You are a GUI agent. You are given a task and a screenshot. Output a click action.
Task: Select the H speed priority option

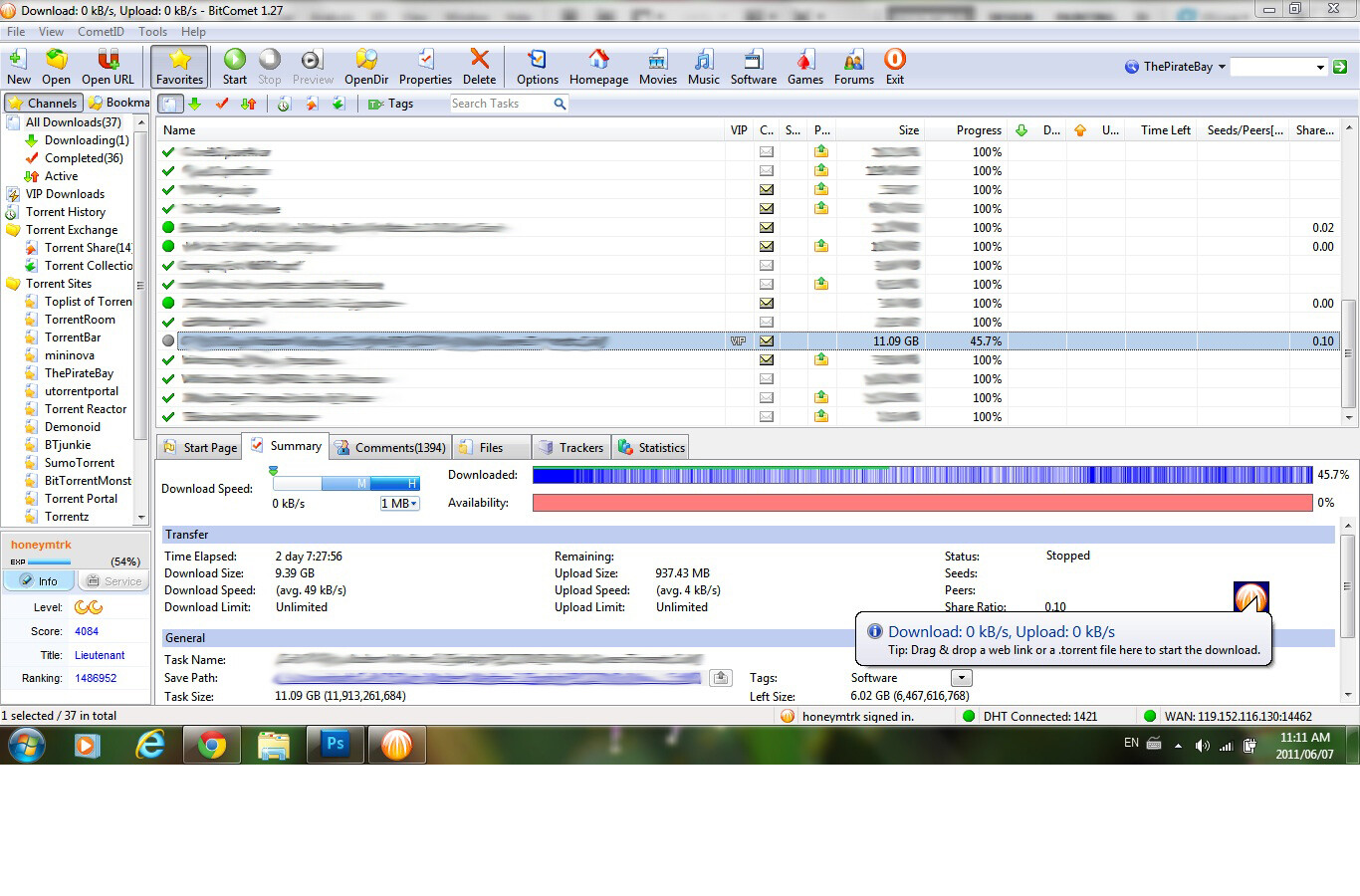click(411, 483)
